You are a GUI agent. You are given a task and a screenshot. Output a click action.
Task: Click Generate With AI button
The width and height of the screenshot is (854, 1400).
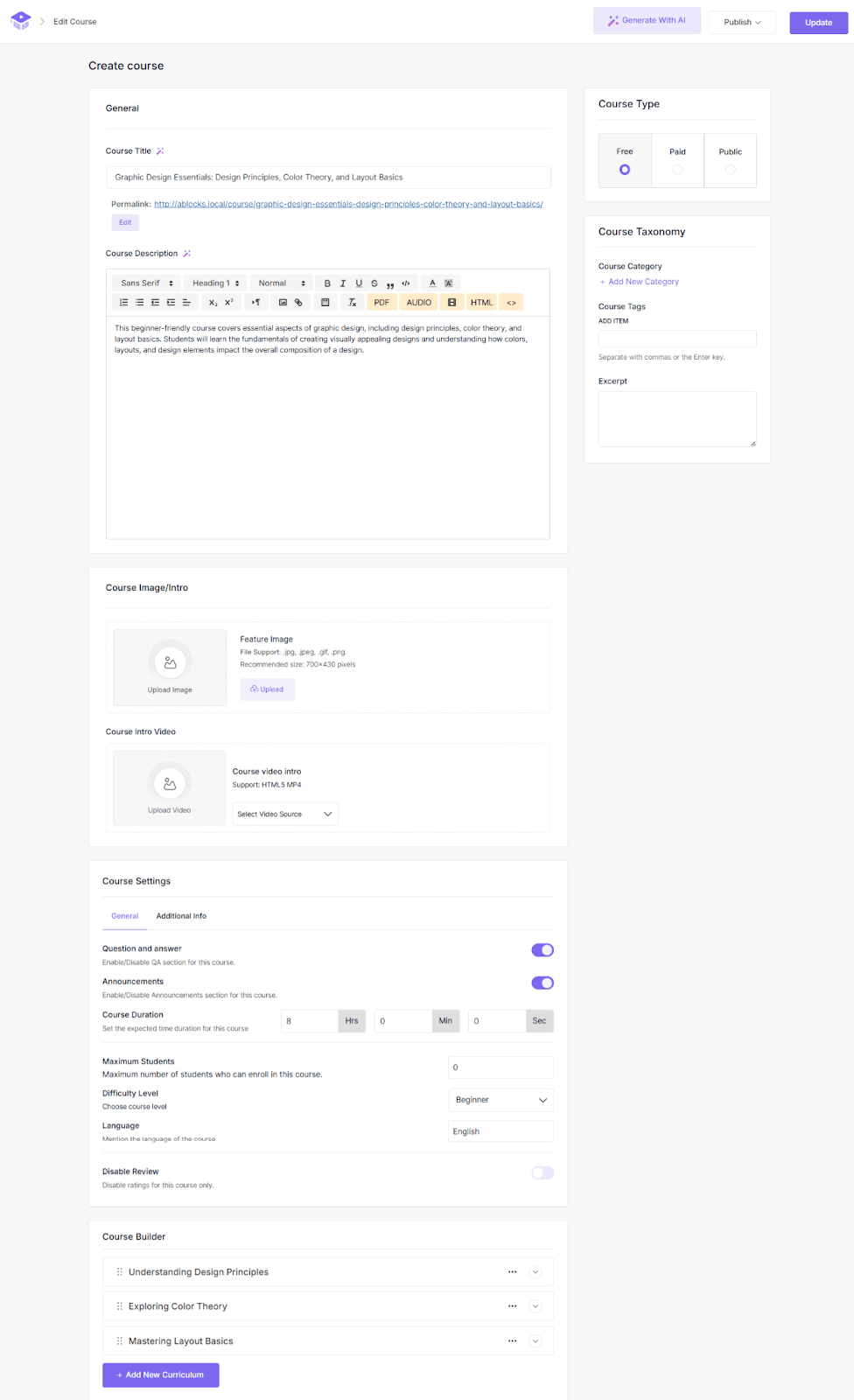[647, 21]
